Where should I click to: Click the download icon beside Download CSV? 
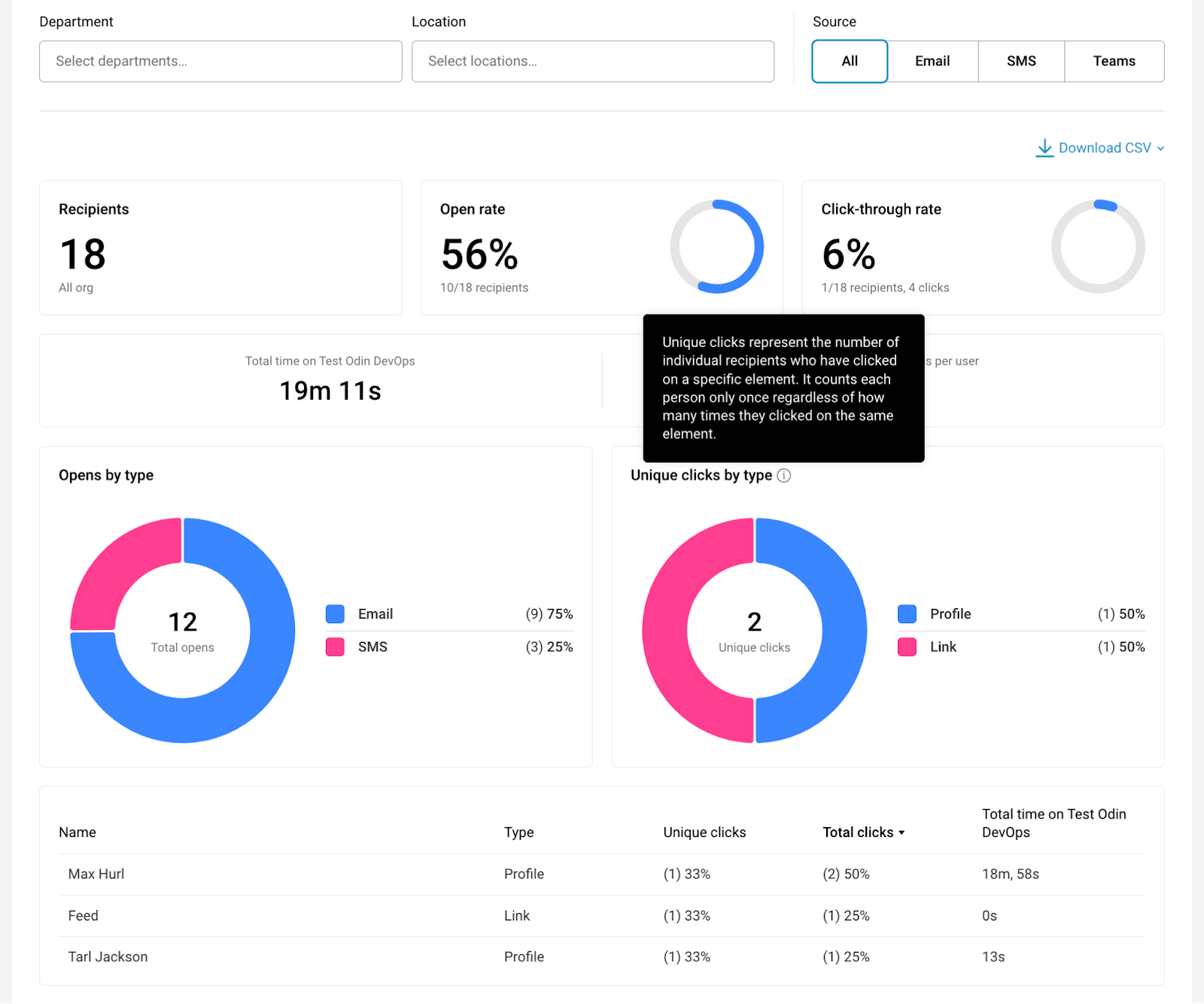[x=1044, y=148]
